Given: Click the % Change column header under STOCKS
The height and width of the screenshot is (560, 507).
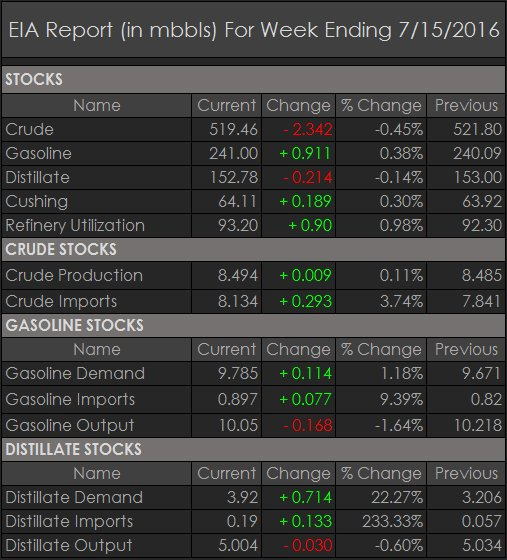Looking at the screenshot, I should coord(381,106).
